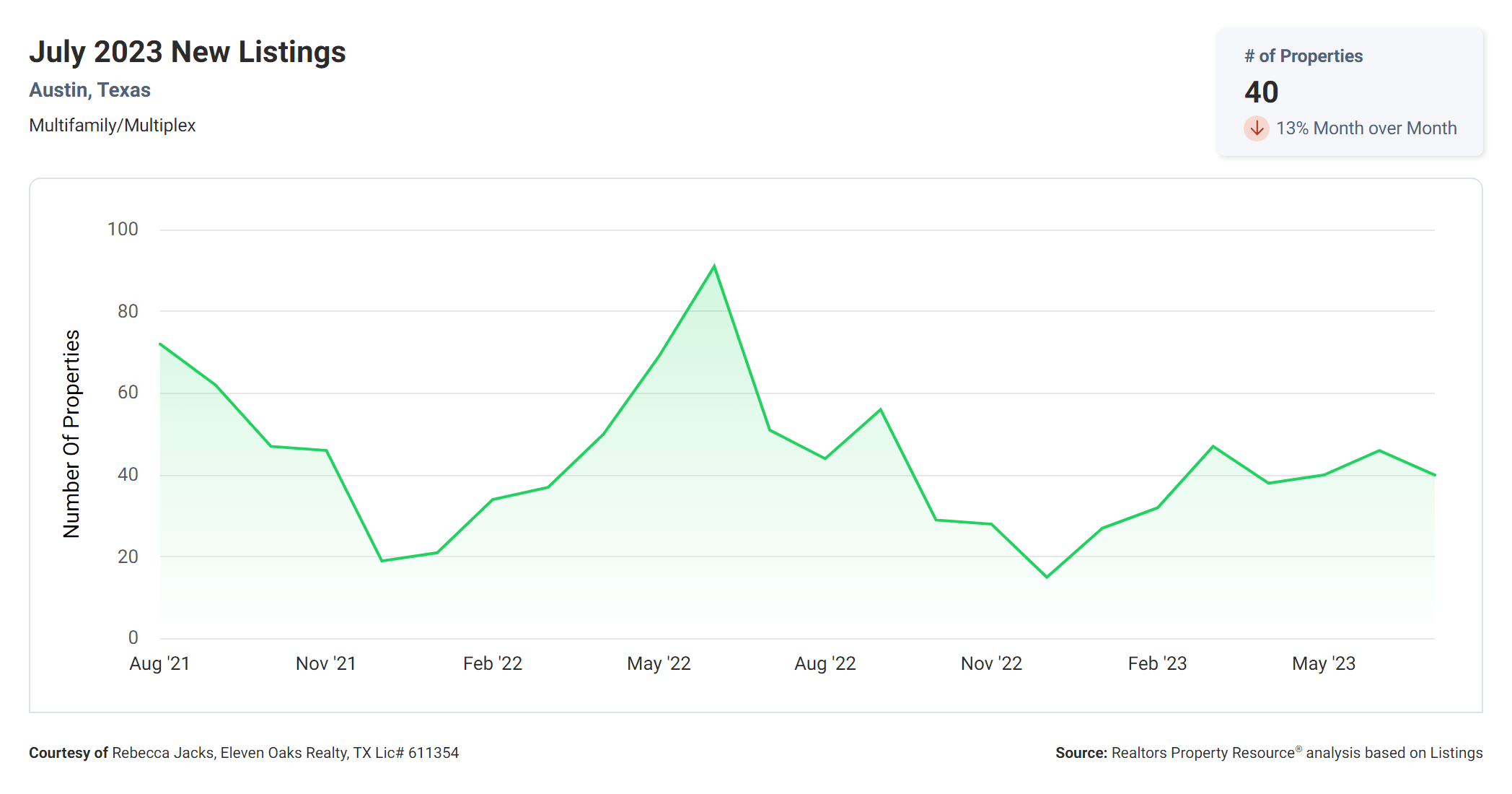The width and height of the screenshot is (1512, 794).
Task: Click the Feb '23 x-axis label
Action: click(x=1157, y=663)
